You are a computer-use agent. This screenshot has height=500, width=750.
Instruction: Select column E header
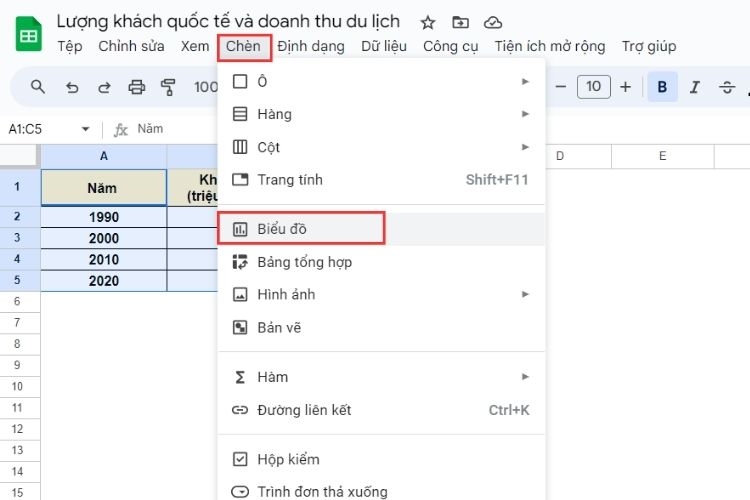pyautogui.click(x=662, y=156)
